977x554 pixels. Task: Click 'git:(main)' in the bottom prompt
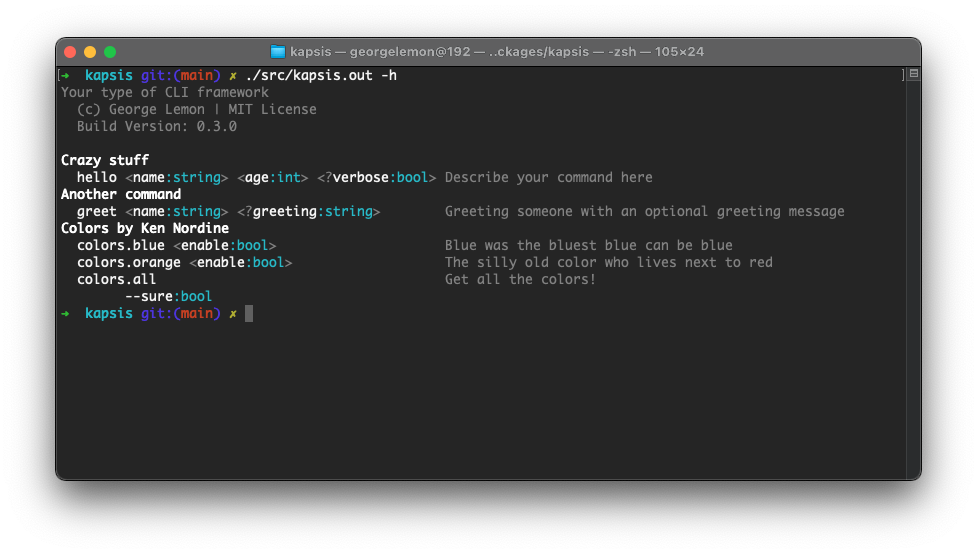pos(181,313)
